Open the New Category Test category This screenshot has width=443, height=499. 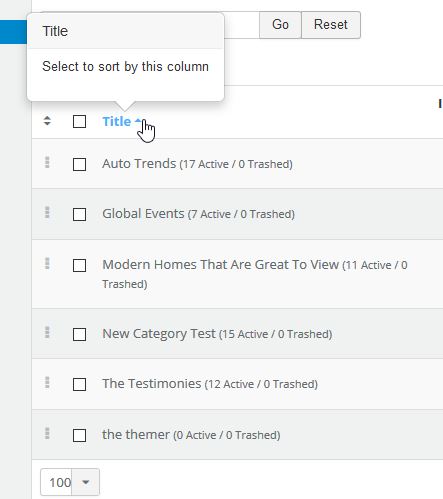point(159,334)
